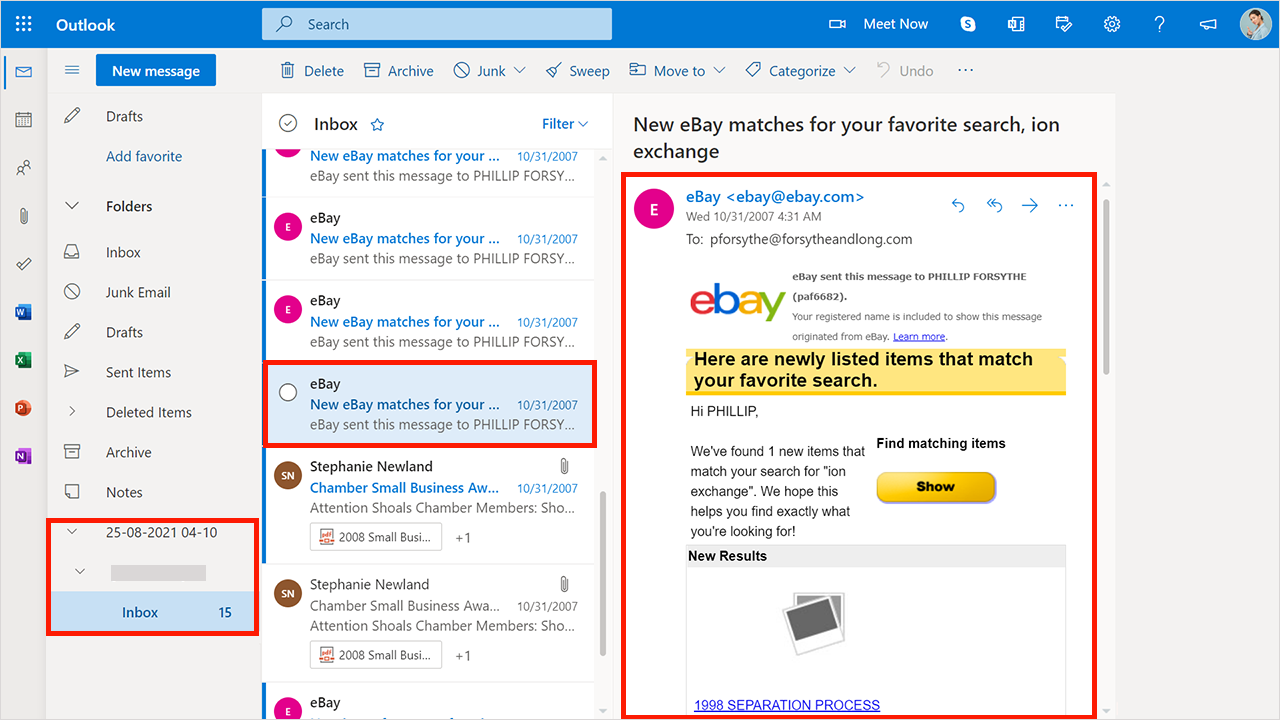Image resolution: width=1280 pixels, height=720 pixels.
Task: Click Sweep in the toolbar
Action: 577,71
